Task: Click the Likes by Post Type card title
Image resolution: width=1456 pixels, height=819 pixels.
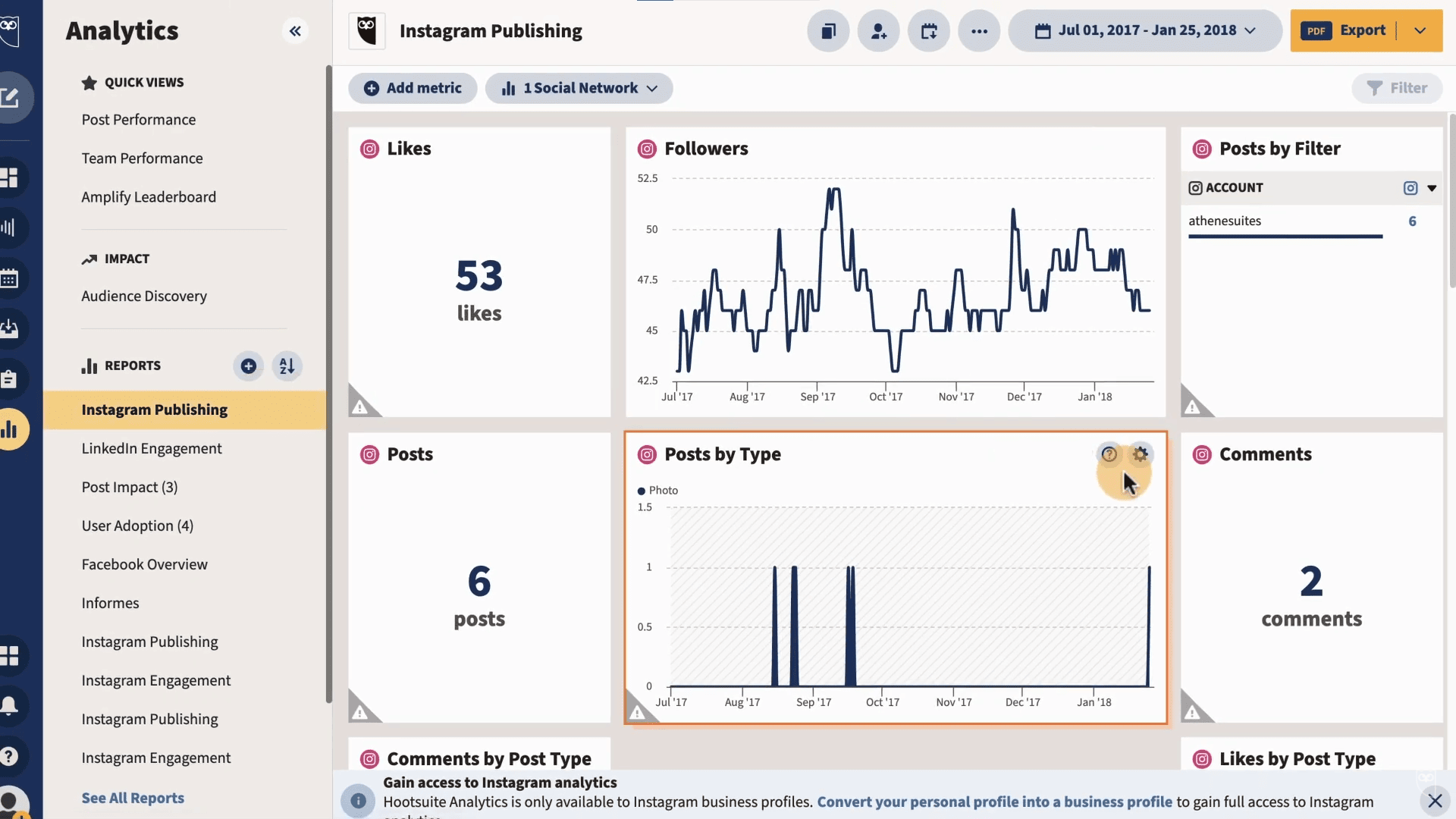Action: pyautogui.click(x=1297, y=759)
